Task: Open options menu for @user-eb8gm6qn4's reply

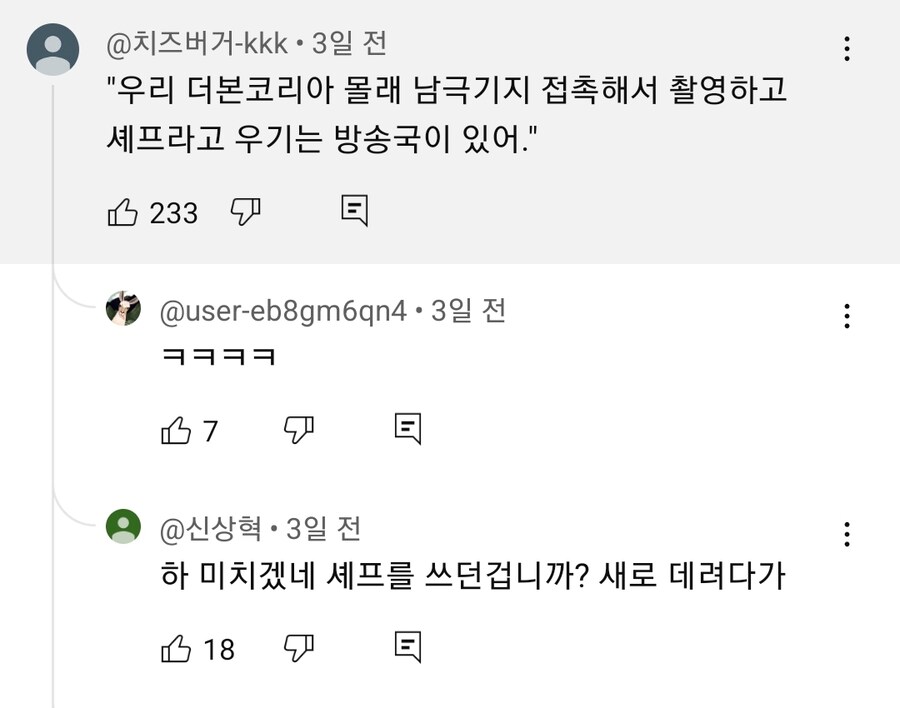Action: 847,317
